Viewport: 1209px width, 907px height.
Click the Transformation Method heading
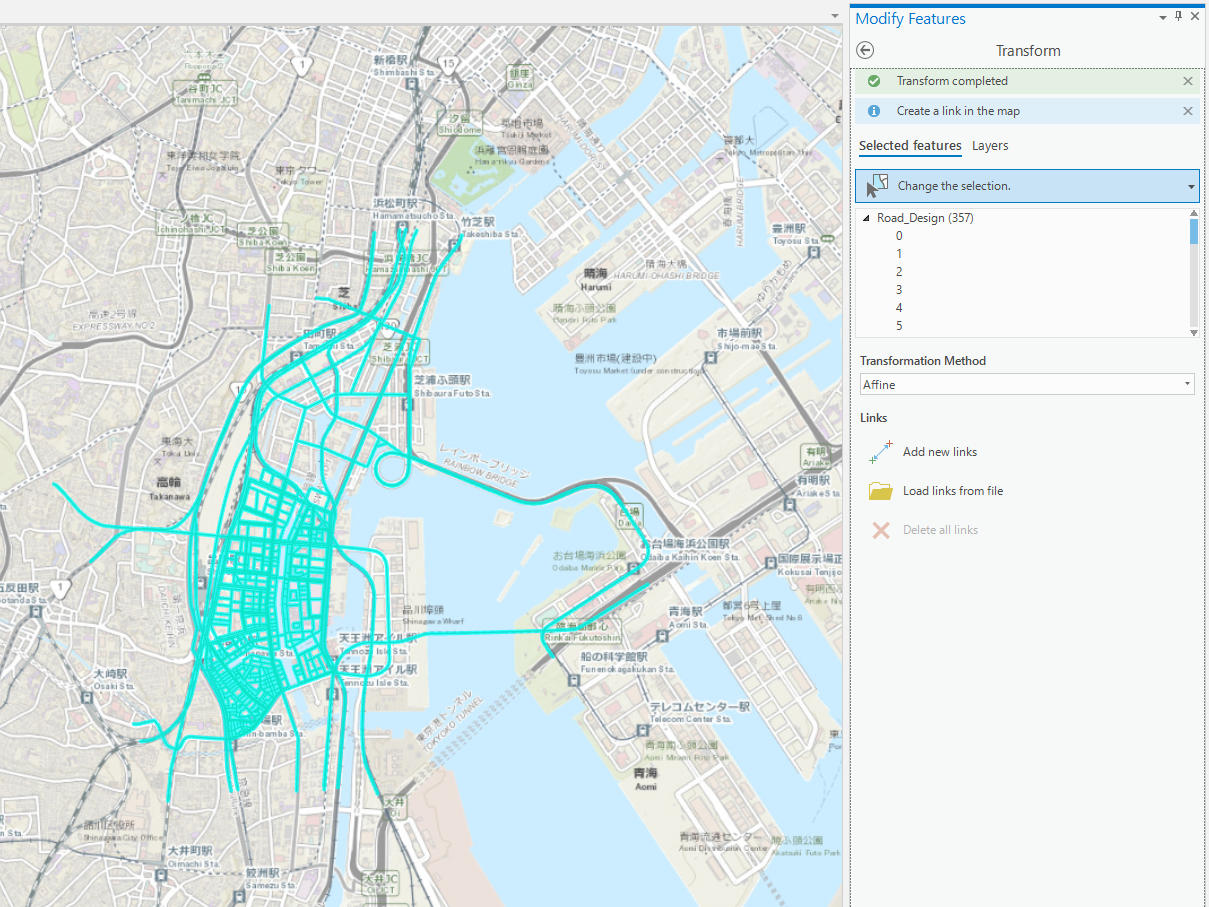click(923, 361)
